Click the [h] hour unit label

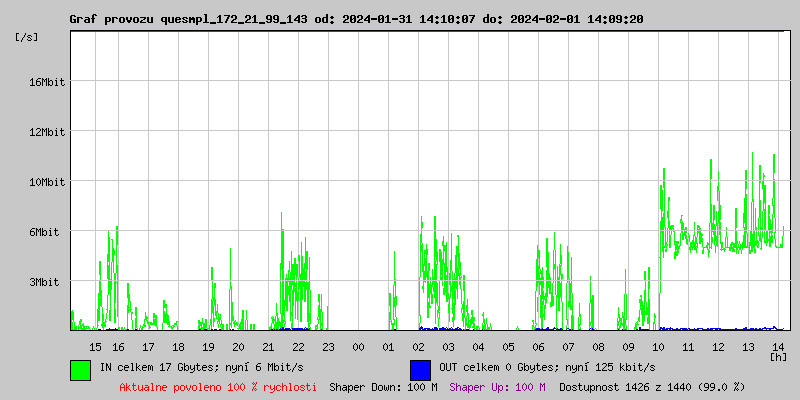[x=778, y=356]
